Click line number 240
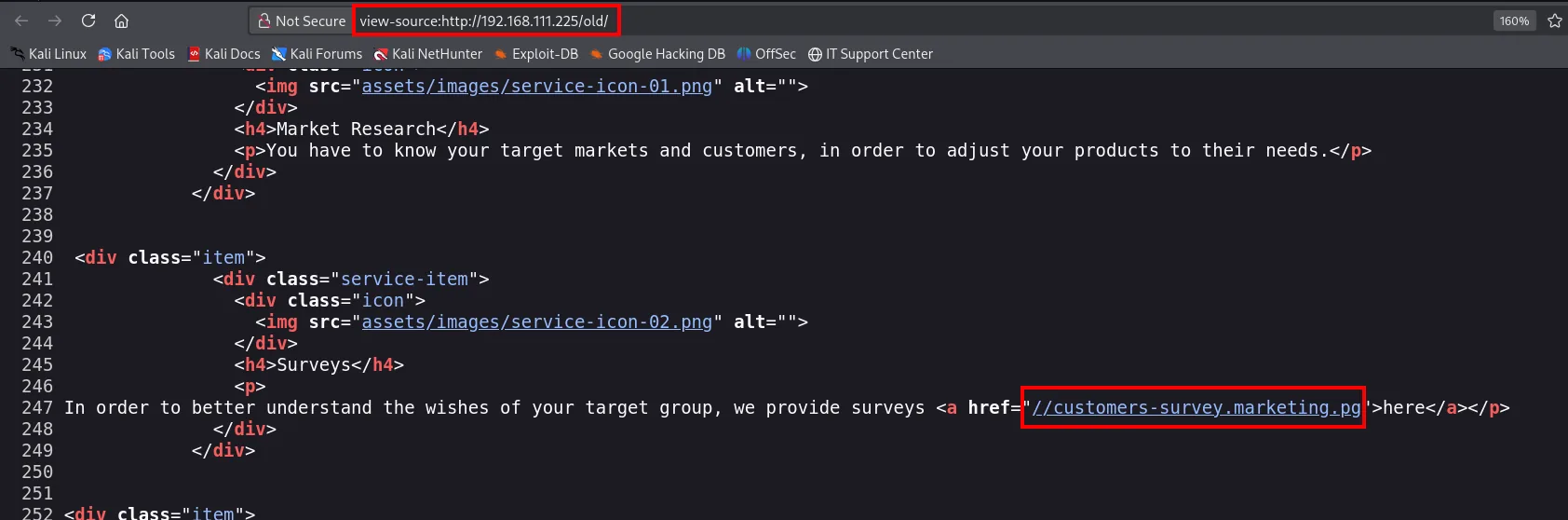The height and width of the screenshot is (520, 1568). (37, 257)
